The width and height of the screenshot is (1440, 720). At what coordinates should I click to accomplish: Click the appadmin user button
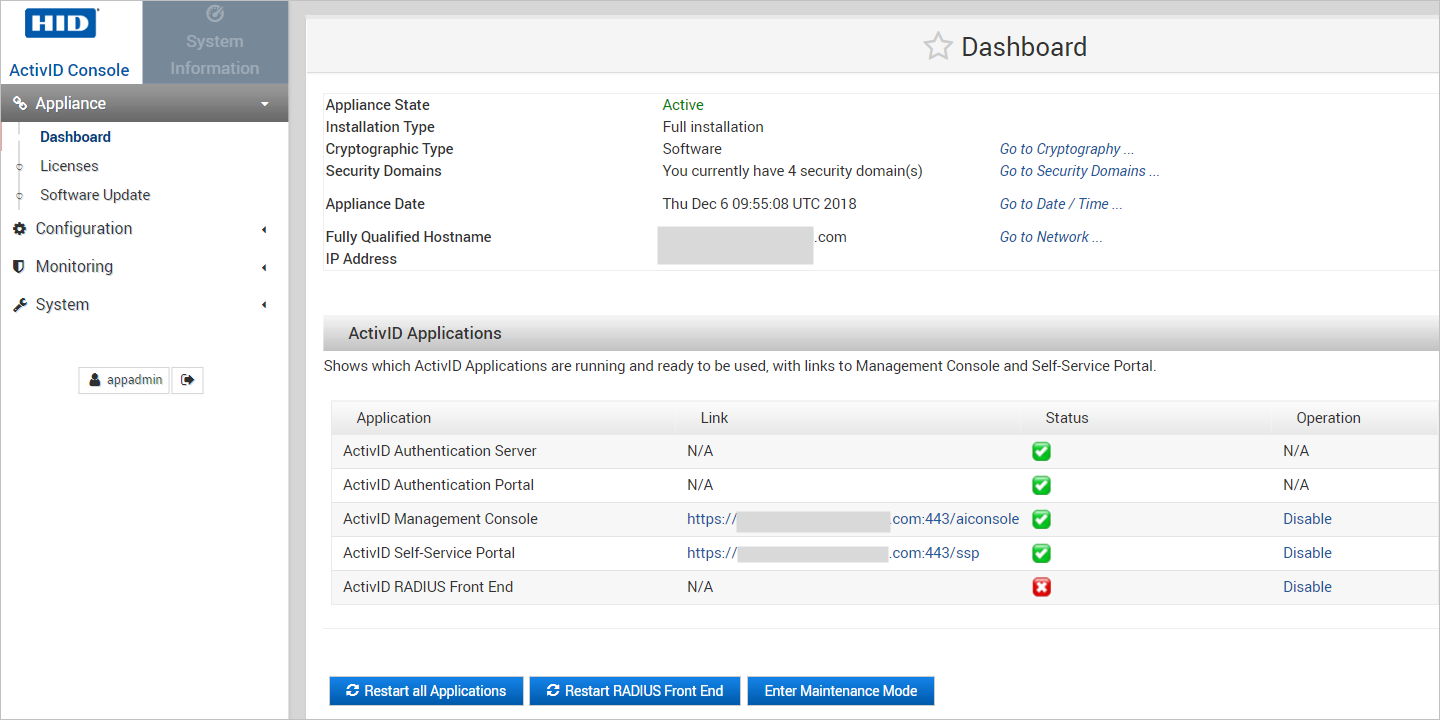(125, 380)
